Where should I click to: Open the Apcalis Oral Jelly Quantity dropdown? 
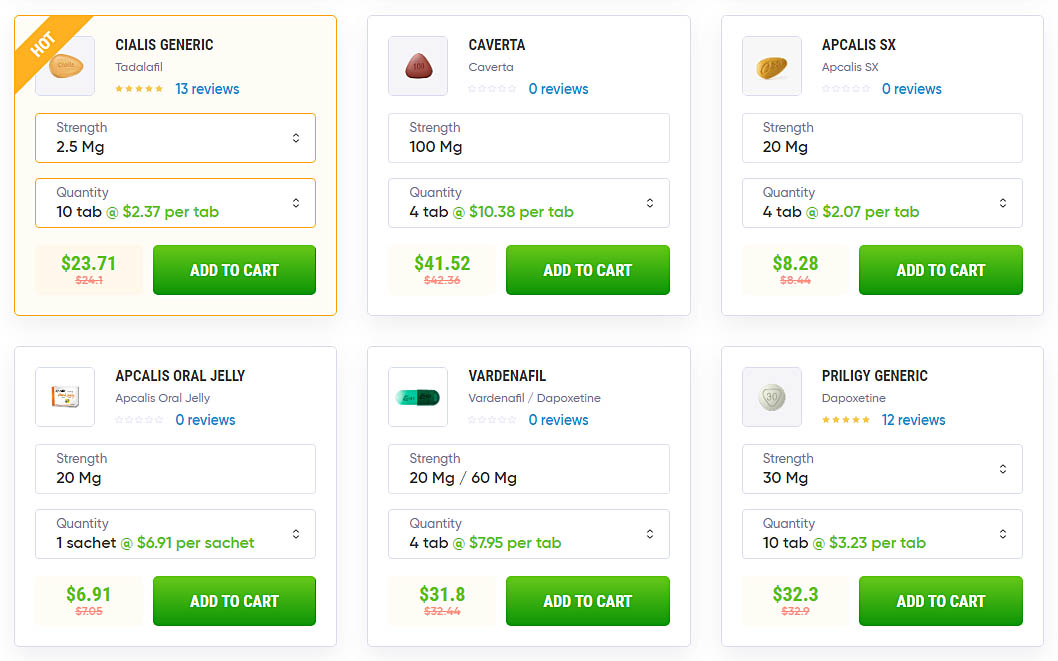[x=175, y=534]
